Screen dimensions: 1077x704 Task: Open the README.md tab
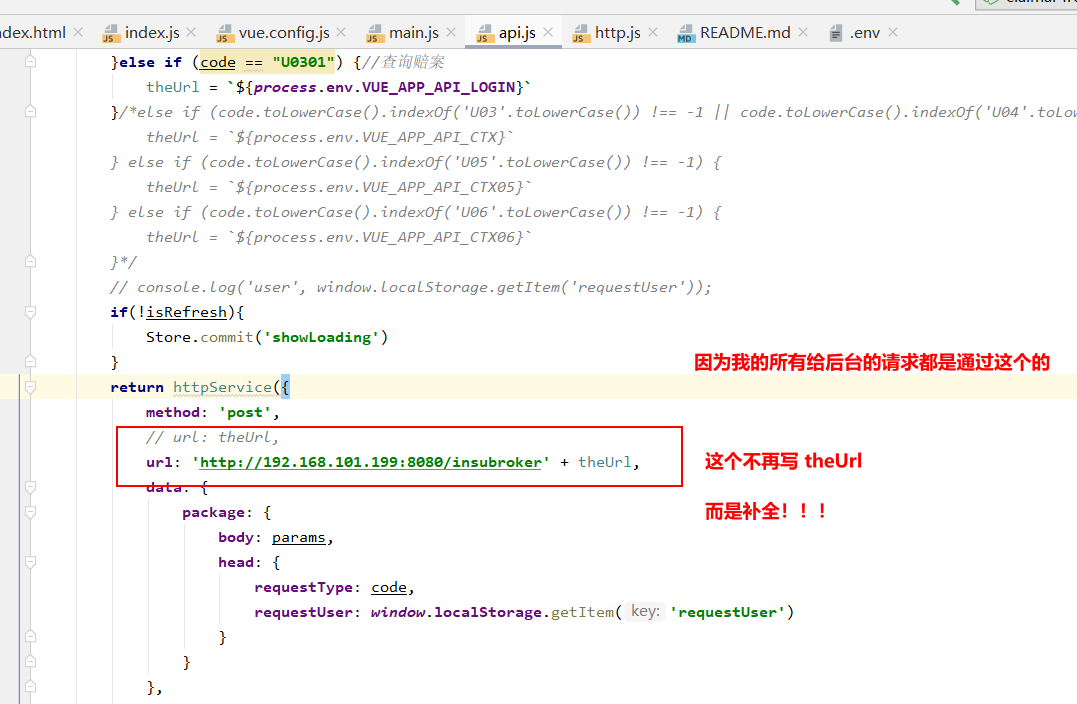pos(745,32)
